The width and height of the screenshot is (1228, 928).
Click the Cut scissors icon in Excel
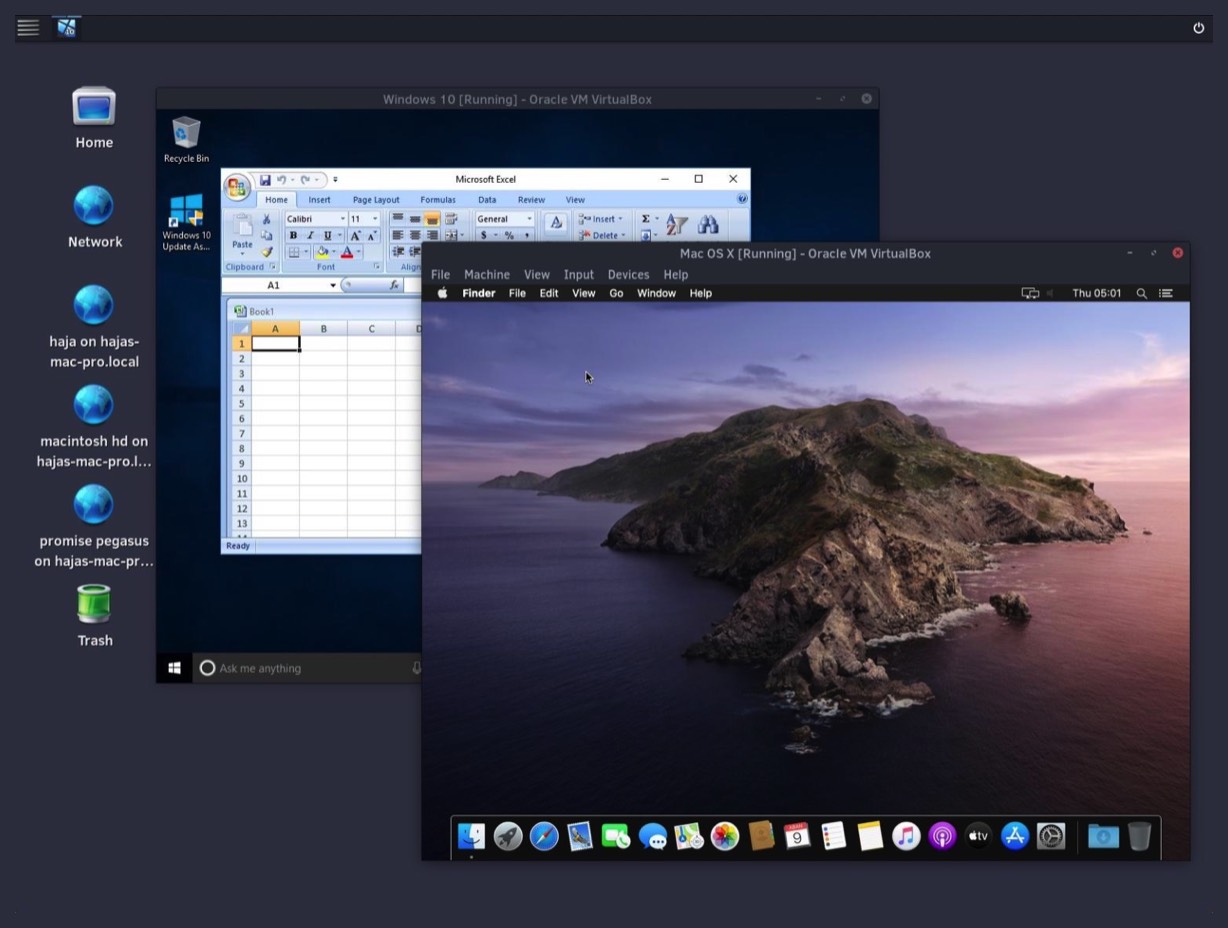(266, 219)
